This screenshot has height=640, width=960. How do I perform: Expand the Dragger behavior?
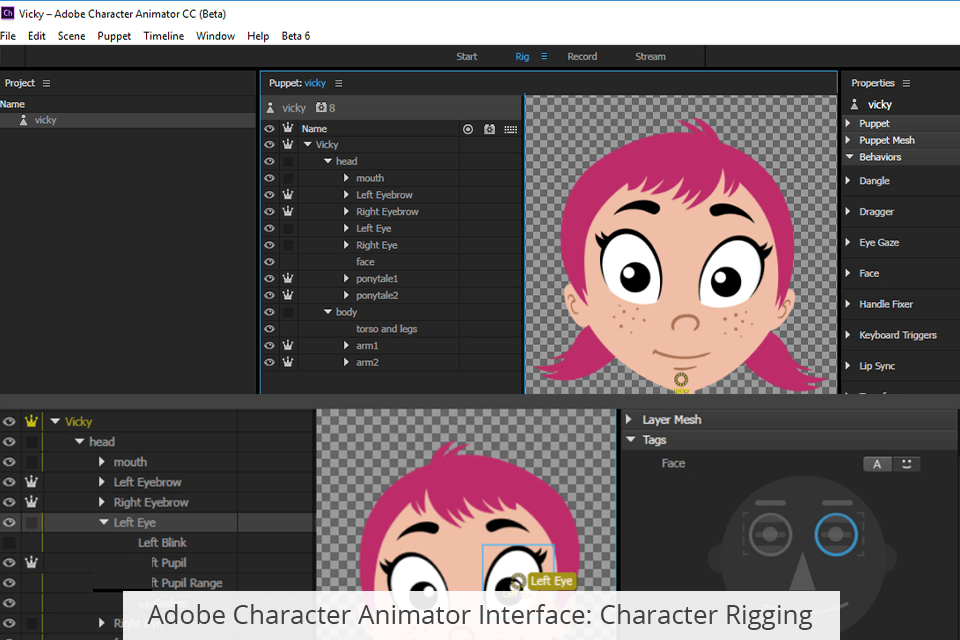849,211
